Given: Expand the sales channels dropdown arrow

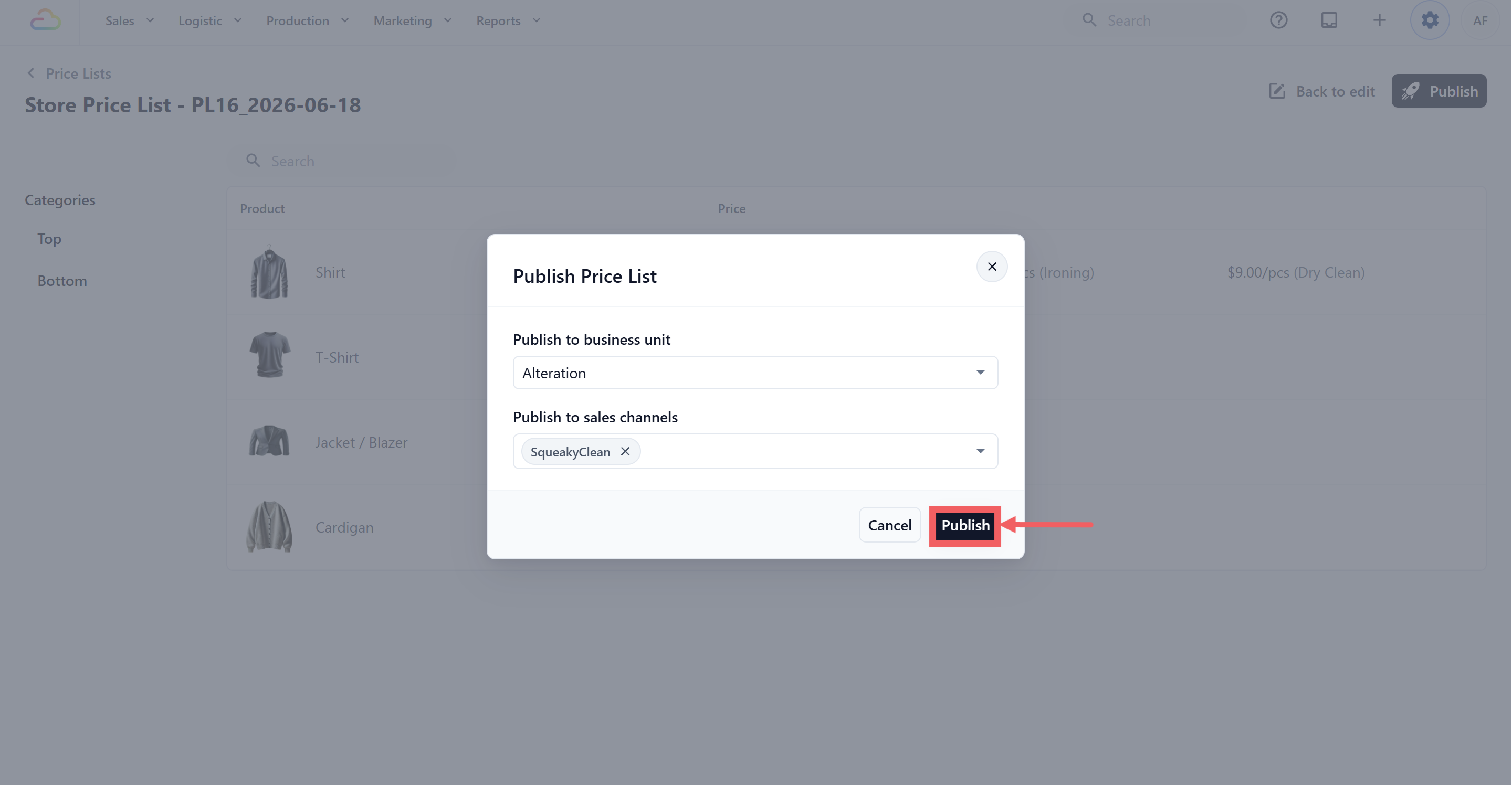Looking at the screenshot, I should pyautogui.click(x=980, y=451).
